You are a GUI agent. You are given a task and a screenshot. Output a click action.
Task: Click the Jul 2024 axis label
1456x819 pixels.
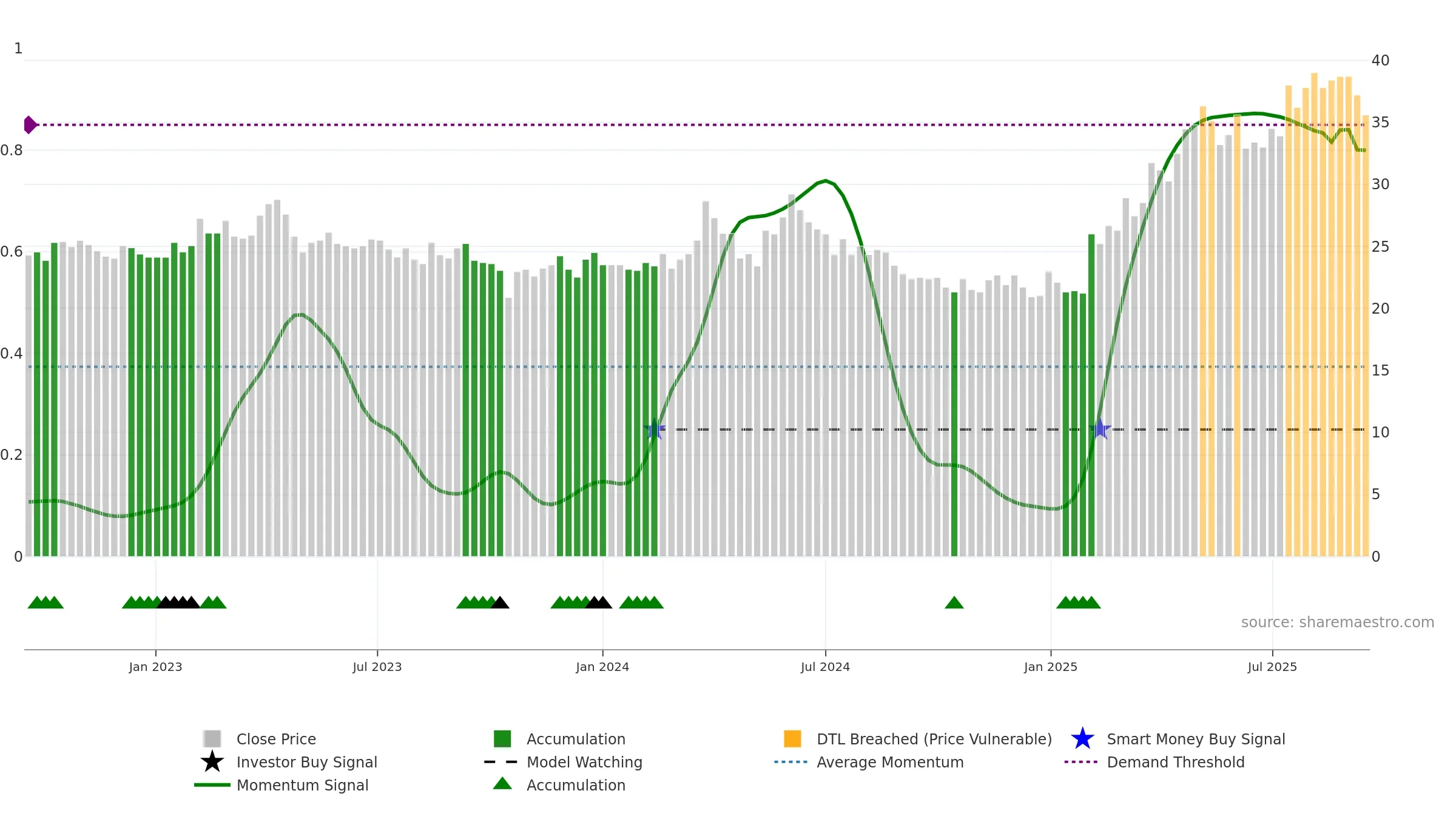(825, 667)
